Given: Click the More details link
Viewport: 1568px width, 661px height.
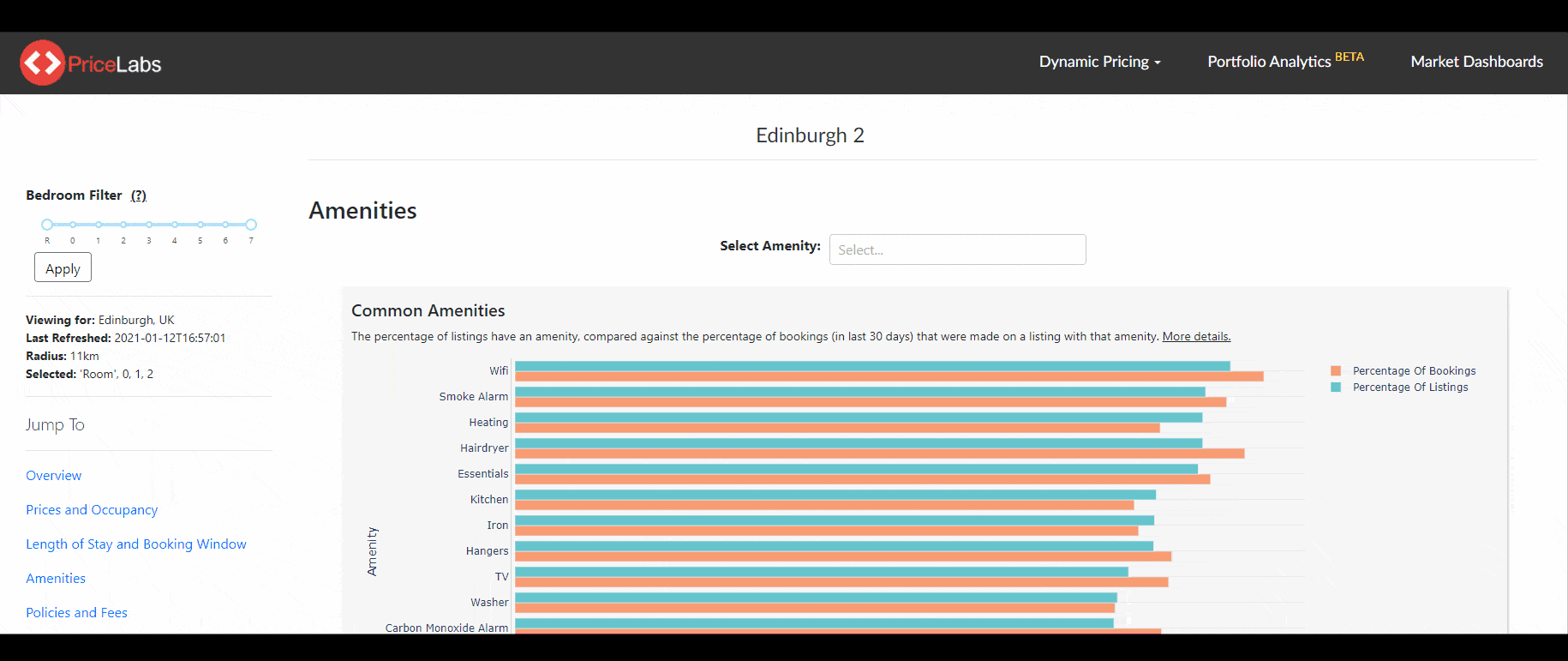Looking at the screenshot, I should click(x=1196, y=337).
